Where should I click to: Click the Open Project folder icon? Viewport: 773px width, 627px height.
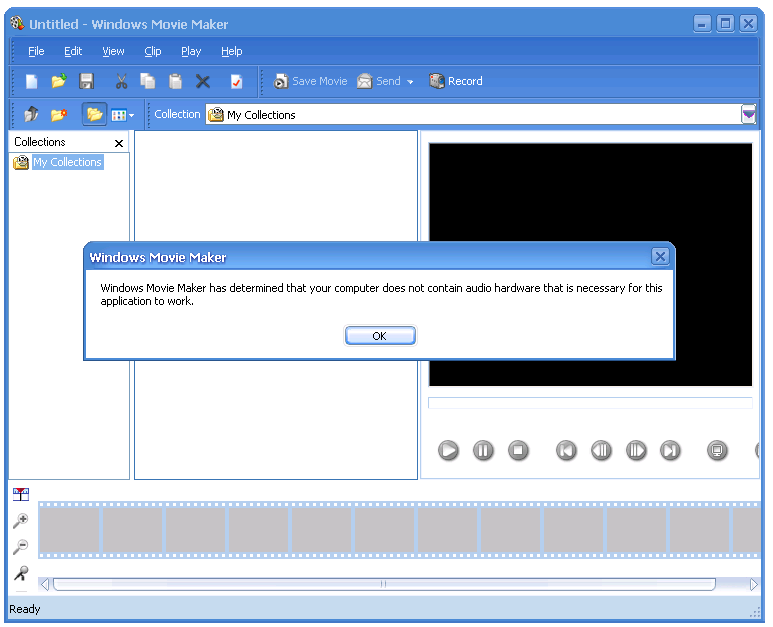click(59, 81)
